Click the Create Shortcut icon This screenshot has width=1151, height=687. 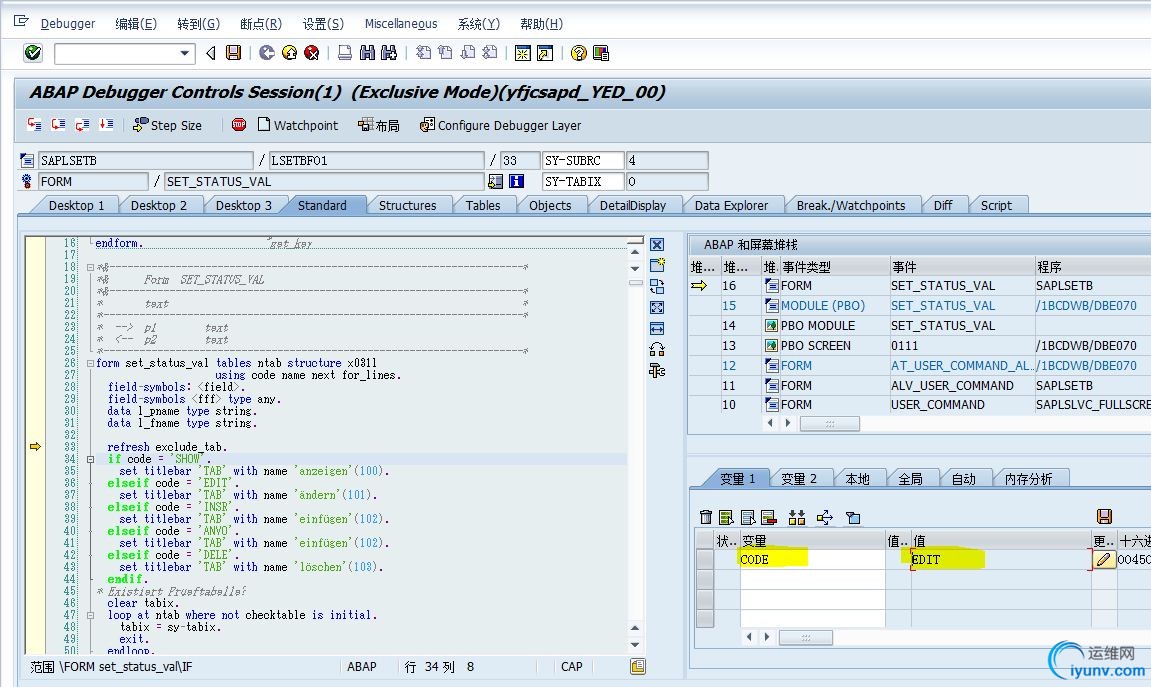tap(545, 53)
